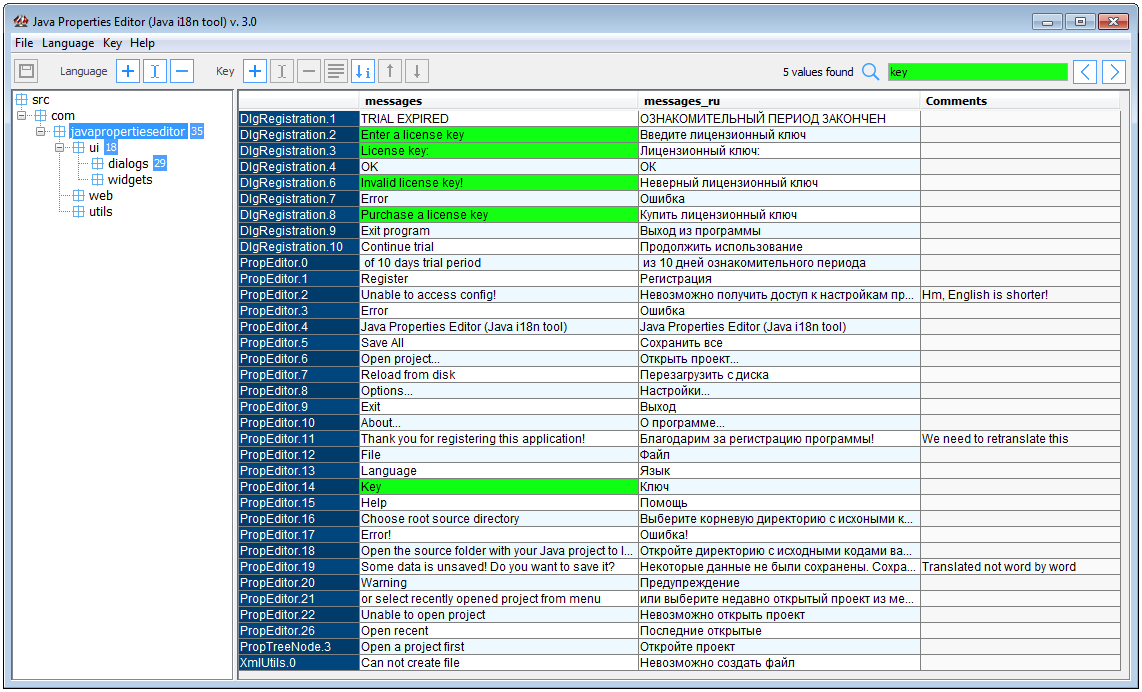Go to the next search result arrow
This screenshot has width=1142, height=692.
(1114, 71)
